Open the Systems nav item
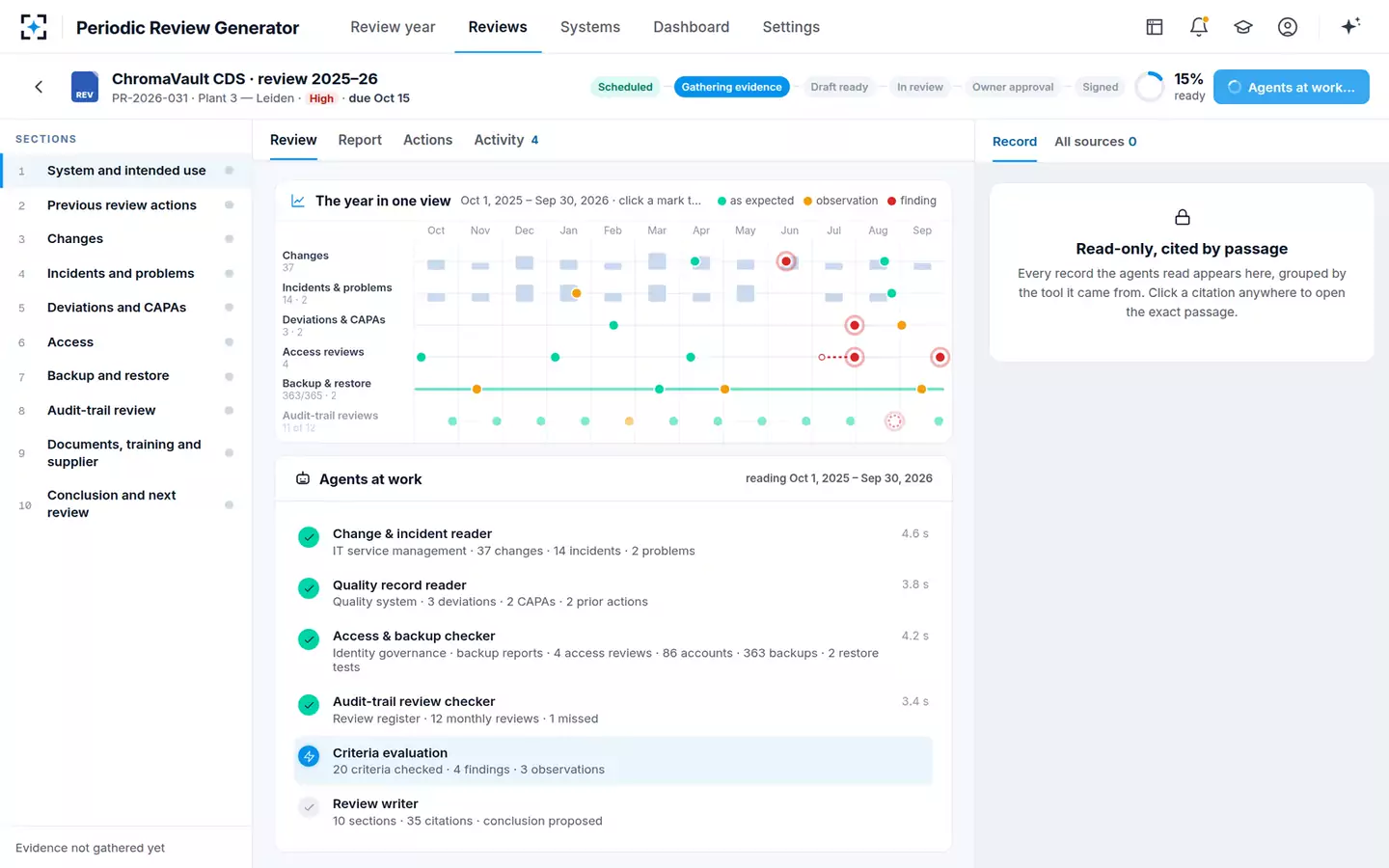This screenshot has height=868, width=1389. 590,27
